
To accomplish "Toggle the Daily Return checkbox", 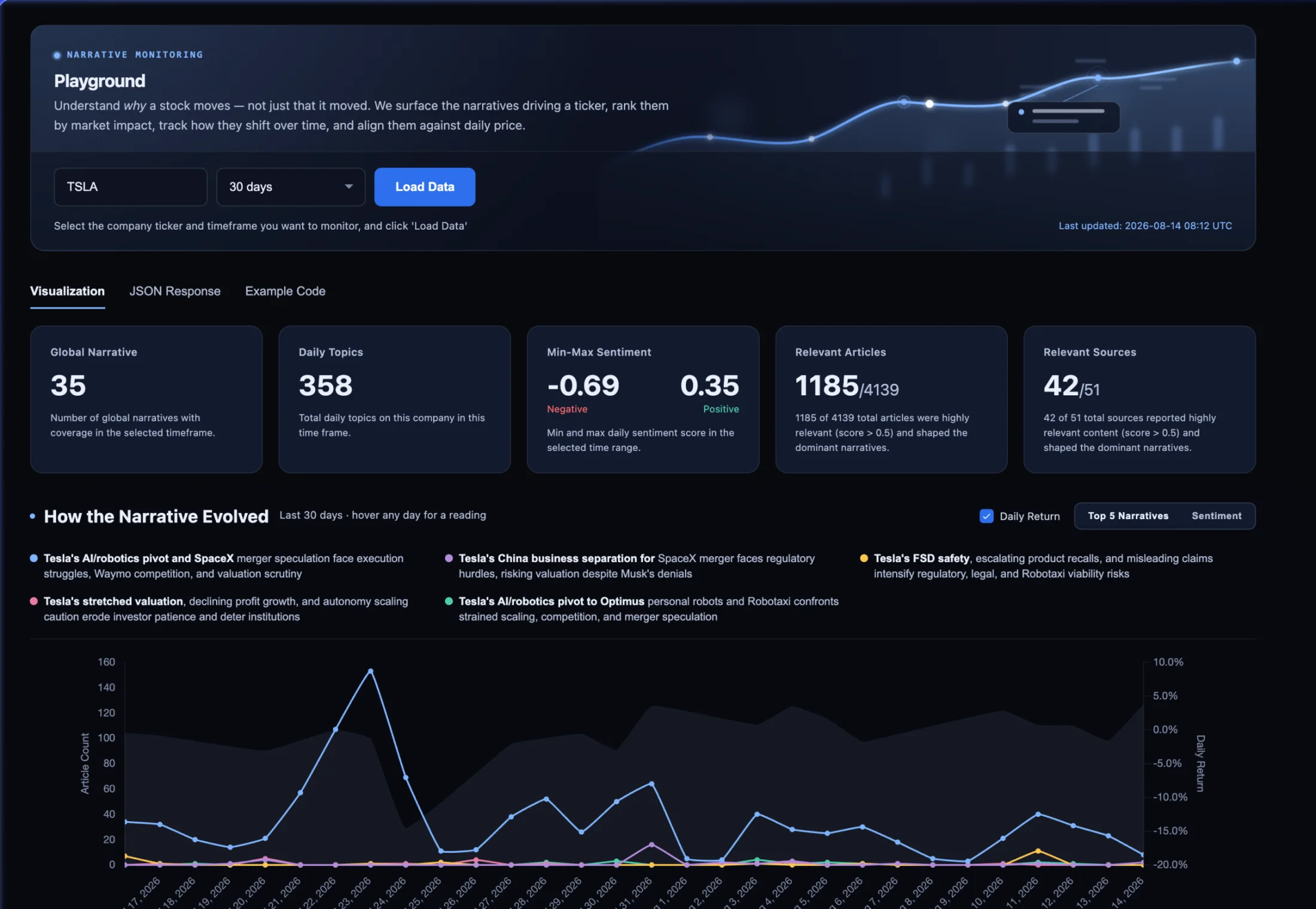I will (x=986, y=515).
